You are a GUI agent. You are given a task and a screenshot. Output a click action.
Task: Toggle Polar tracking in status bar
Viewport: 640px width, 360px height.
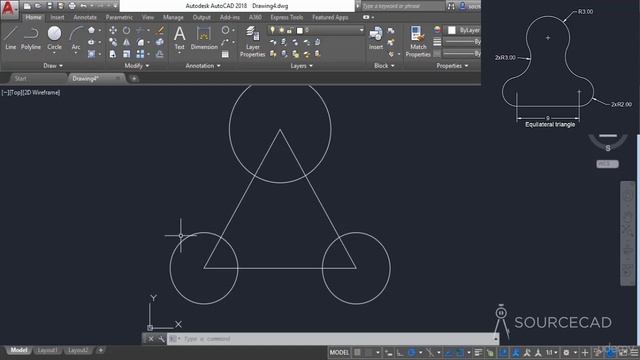point(412,352)
